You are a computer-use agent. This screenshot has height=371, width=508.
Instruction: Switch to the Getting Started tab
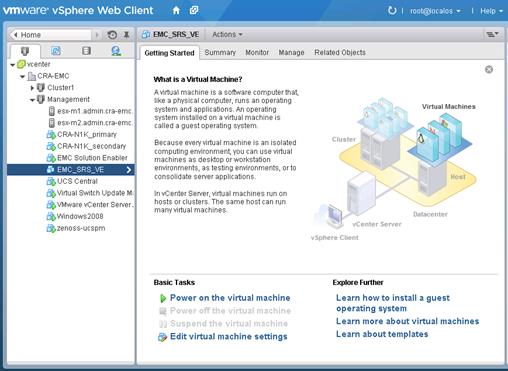point(169,53)
